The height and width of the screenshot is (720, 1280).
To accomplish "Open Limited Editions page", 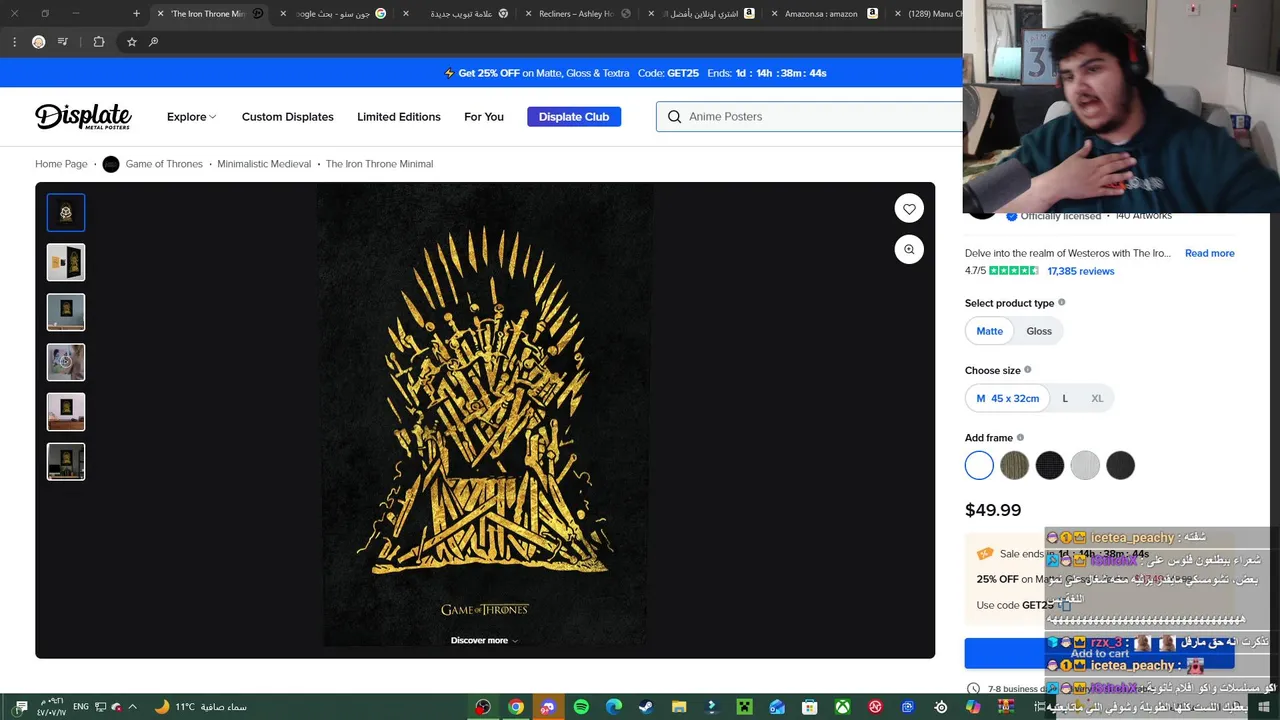I will click(399, 117).
